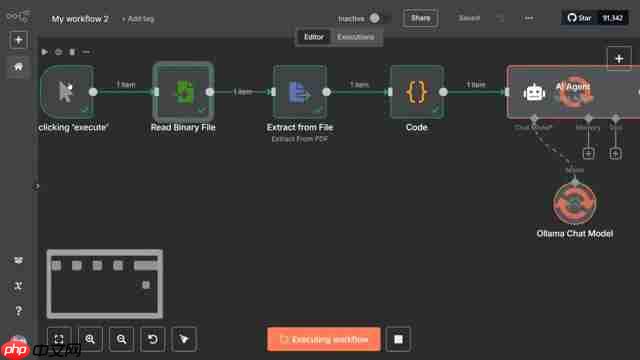Open templates from the left sidebar

(x=18, y=260)
